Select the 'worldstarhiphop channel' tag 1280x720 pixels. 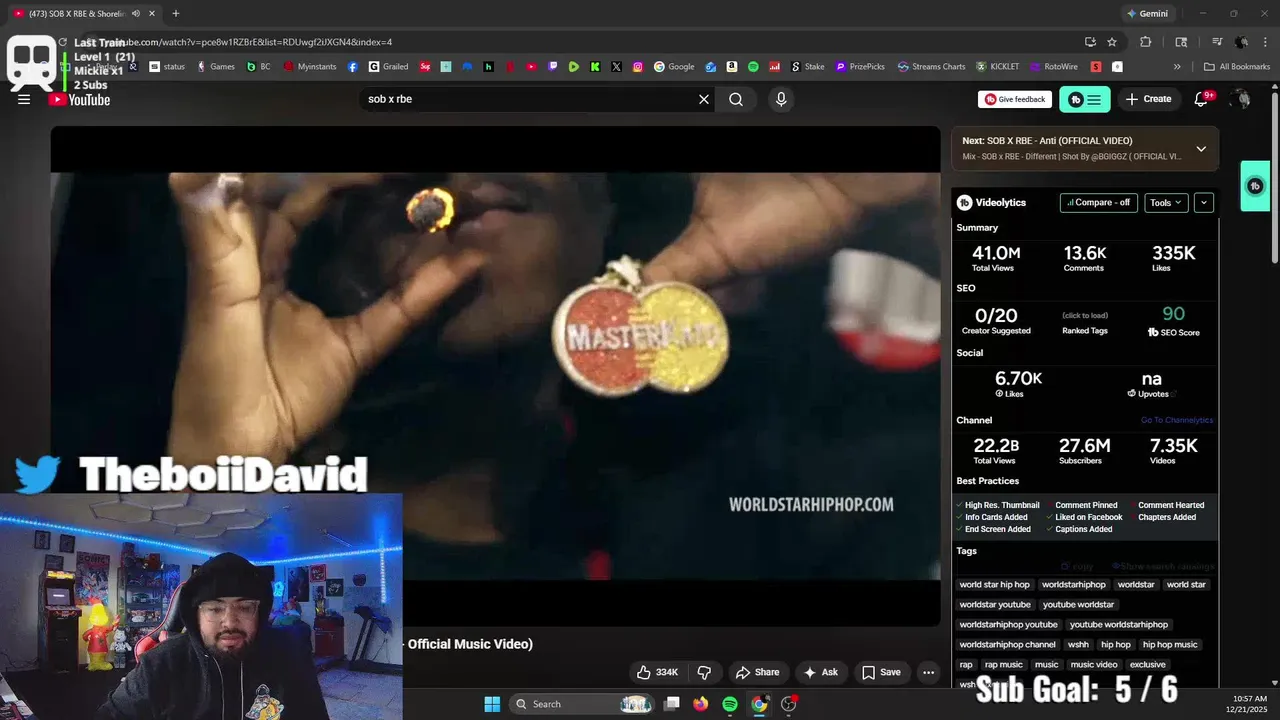click(1007, 644)
